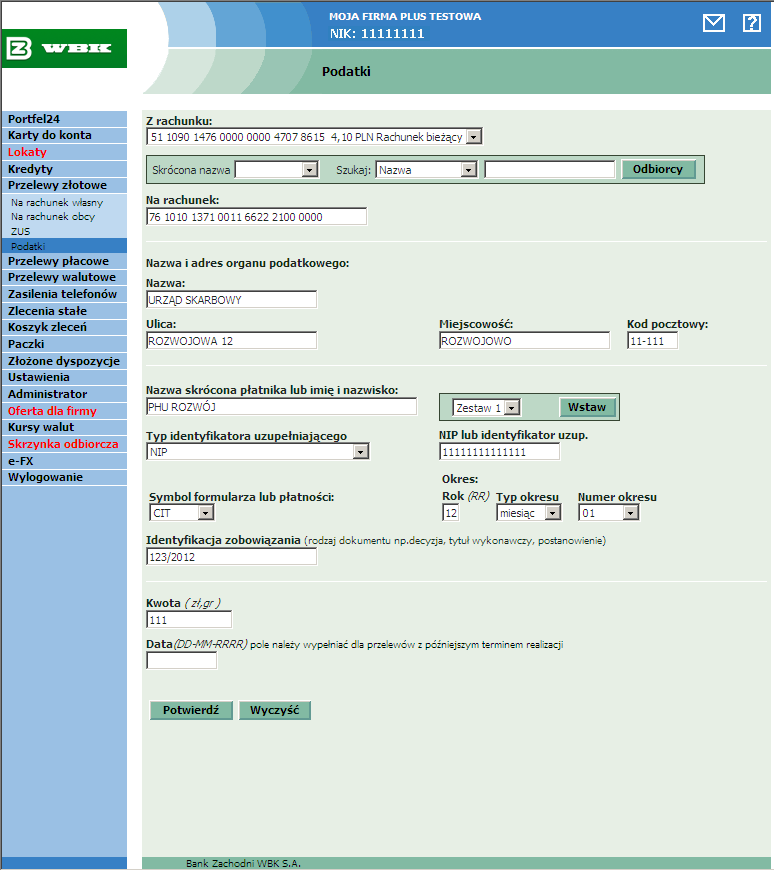This screenshot has width=774, height=871.
Task: Open Przelewy płacowe menu item
Action: point(64,261)
